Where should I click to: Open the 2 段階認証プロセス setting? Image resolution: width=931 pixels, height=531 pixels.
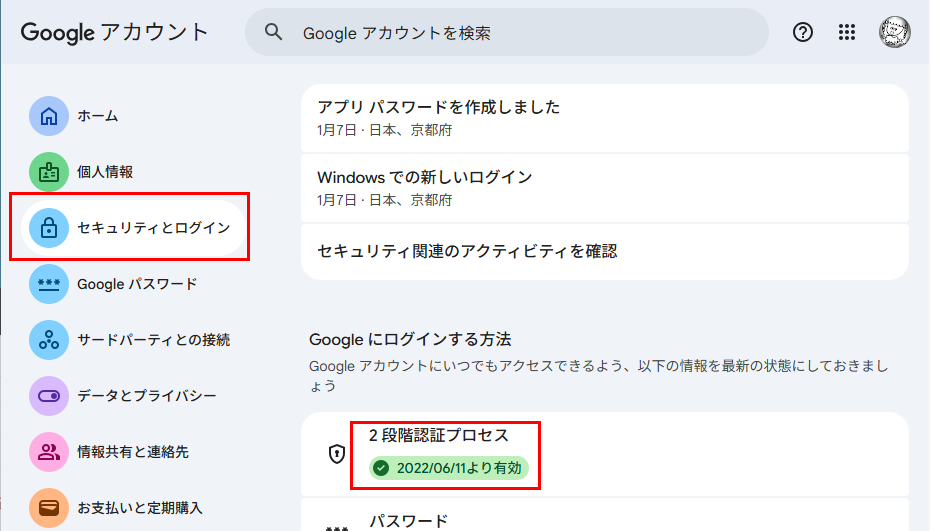point(604,454)
